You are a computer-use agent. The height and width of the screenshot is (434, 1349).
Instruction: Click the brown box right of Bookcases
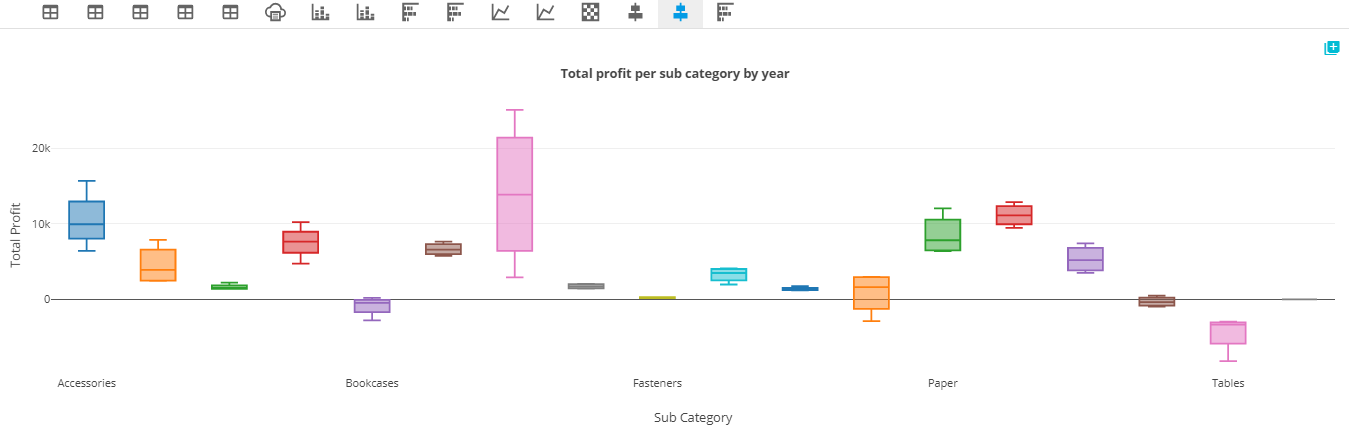tap(443, 249)
